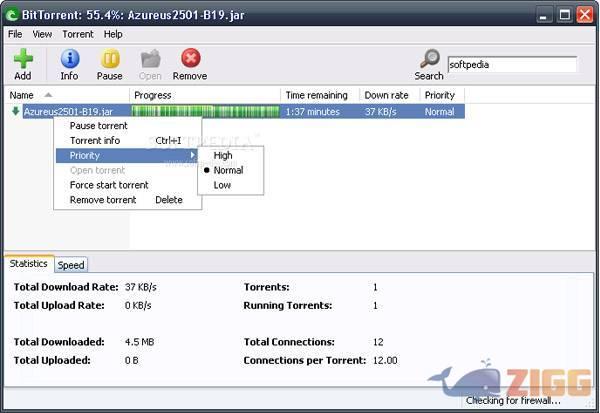Choose Remove torrent from context menu
Screen dimensions: 600x413
103,200
